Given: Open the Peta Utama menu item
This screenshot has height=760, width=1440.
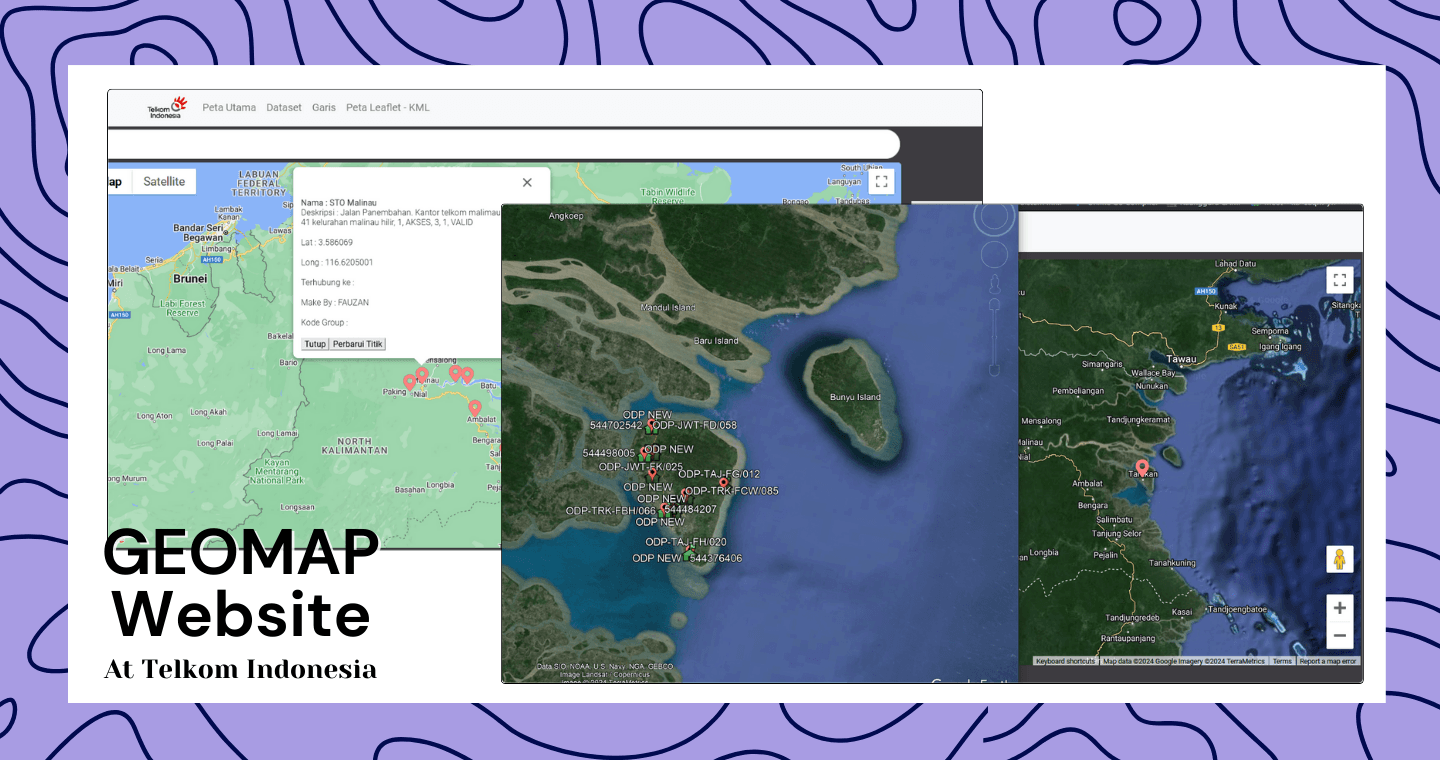Looking at the screenshot, I should [x=229, y=108].
